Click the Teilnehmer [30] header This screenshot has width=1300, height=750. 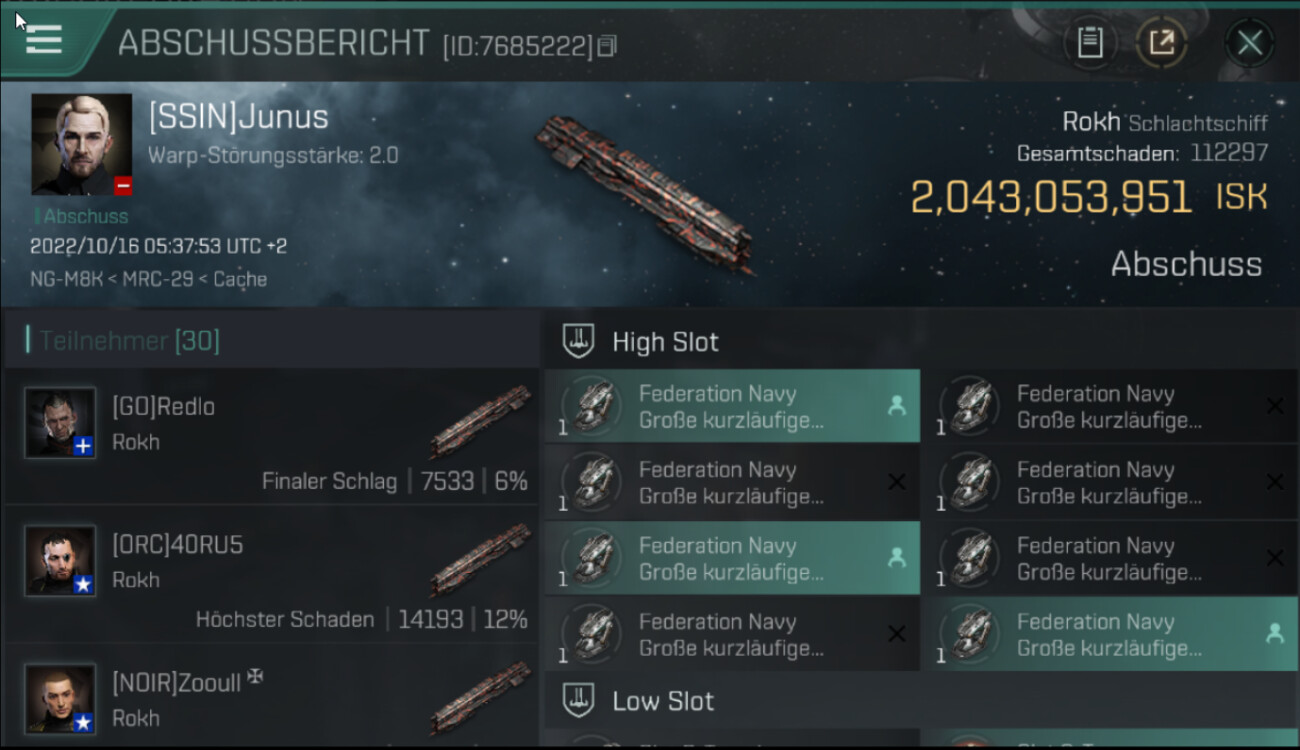[129, 341]
